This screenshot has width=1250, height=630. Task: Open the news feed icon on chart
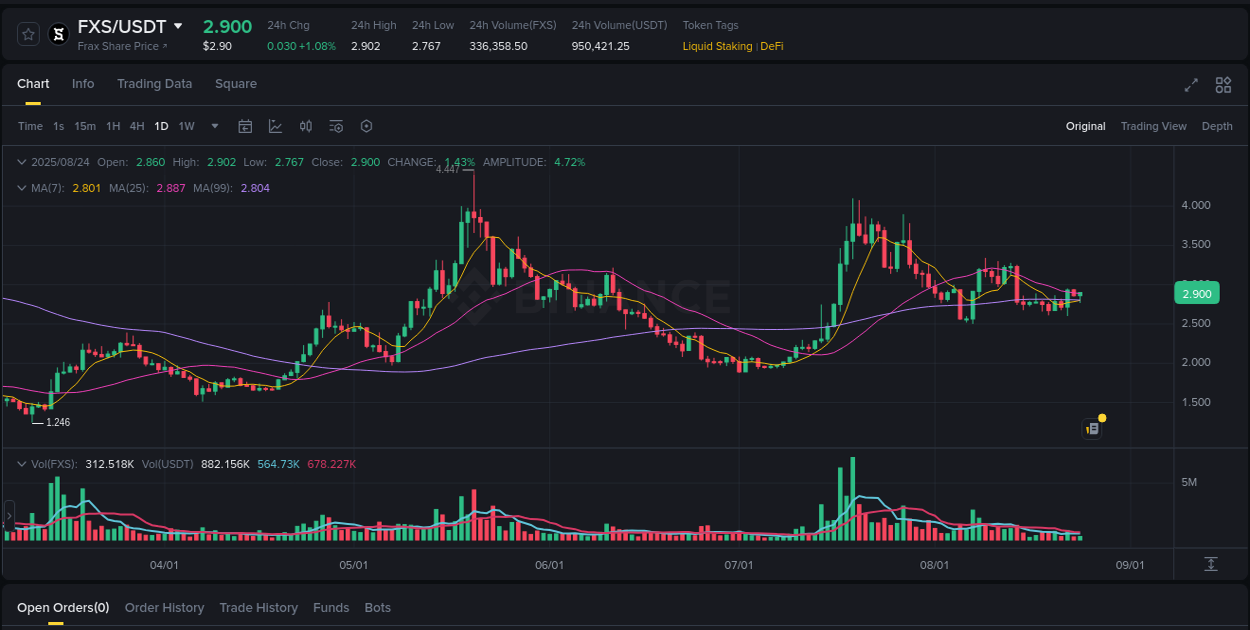(1092, 427)
